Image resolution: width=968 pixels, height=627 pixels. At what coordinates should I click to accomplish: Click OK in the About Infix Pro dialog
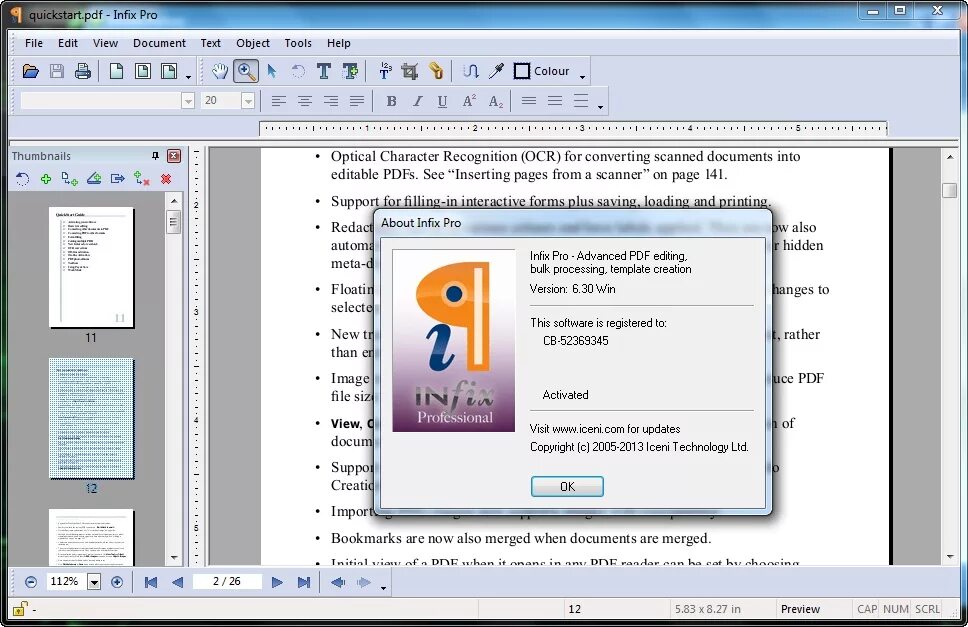pyautogui.click(x=567, y=486)
